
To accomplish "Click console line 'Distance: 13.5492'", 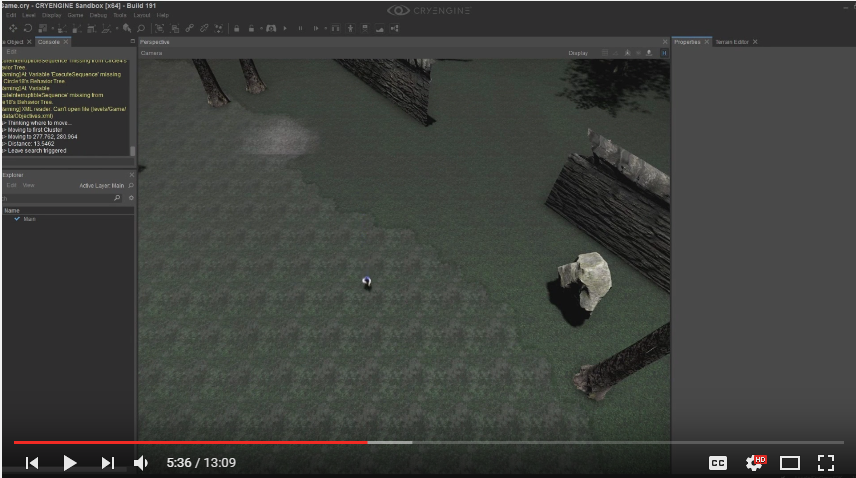I will pos(29,144).
